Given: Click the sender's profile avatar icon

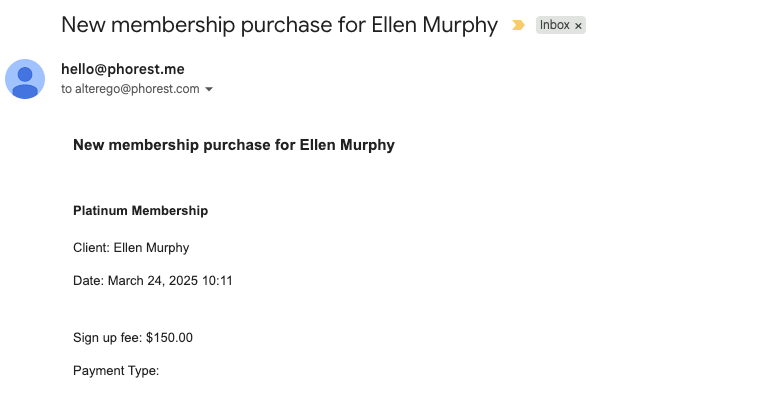Looking at the screenshot, I should 25,79.
